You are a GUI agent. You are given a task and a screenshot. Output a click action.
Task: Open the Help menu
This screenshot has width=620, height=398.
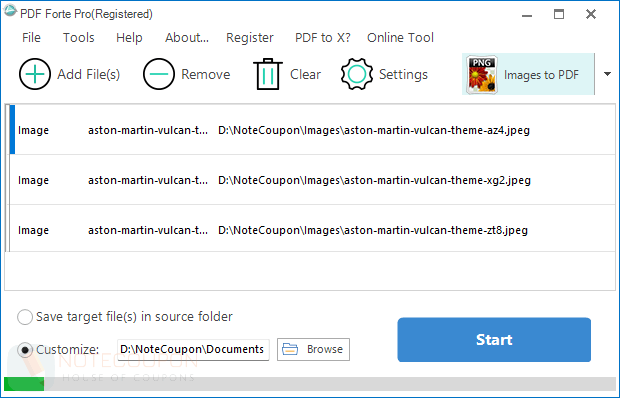tap(129, 38)
